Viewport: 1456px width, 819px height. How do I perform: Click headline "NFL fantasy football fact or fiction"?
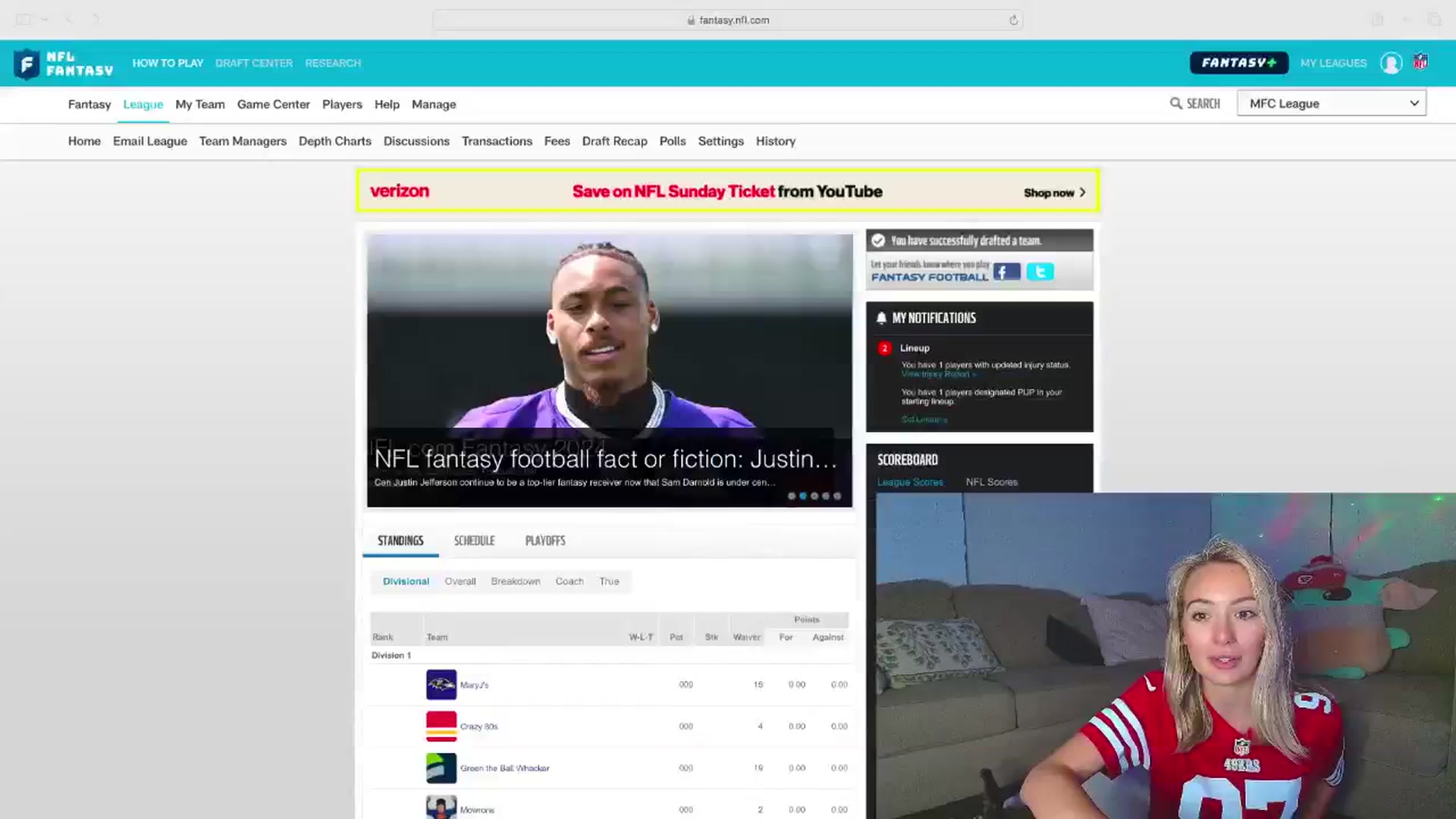tap(606, 459)
